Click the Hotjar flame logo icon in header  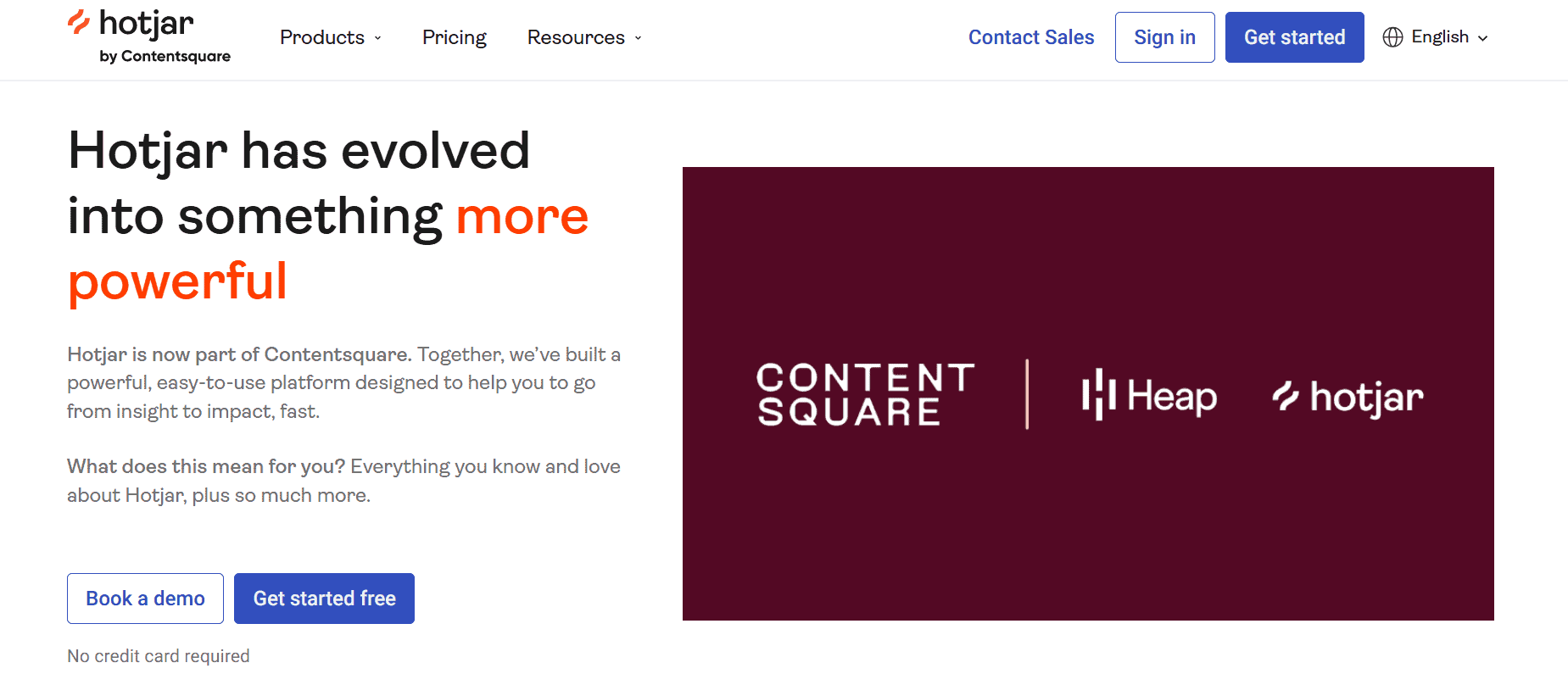tap(79, 22)
